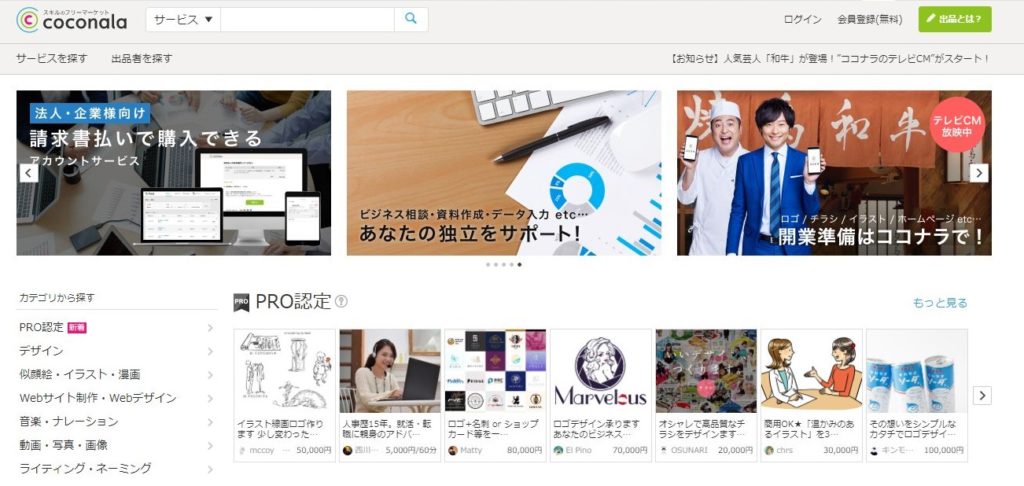
Task: Click the green 出品とは？ button
Action: pos(955,20)
